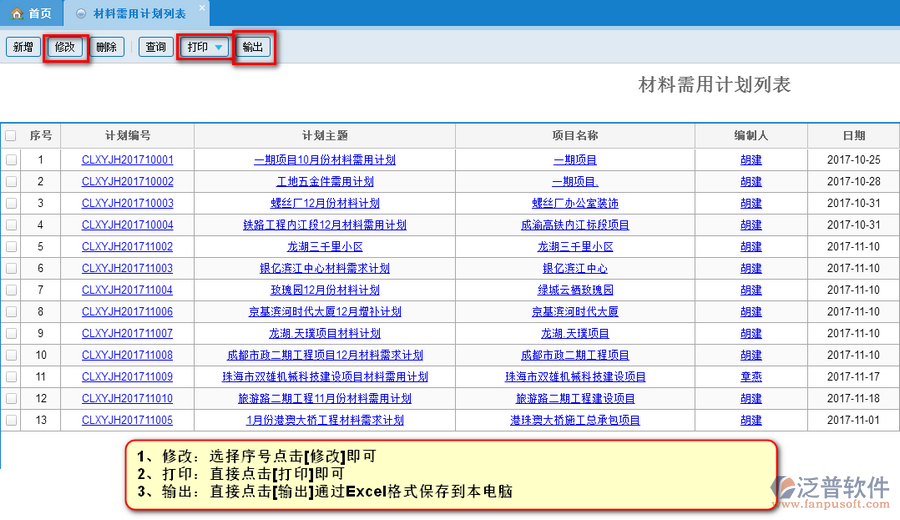
Task: Open 铁路工程内江段12月材料需用计划 link
Action: (x=325, y=225)
